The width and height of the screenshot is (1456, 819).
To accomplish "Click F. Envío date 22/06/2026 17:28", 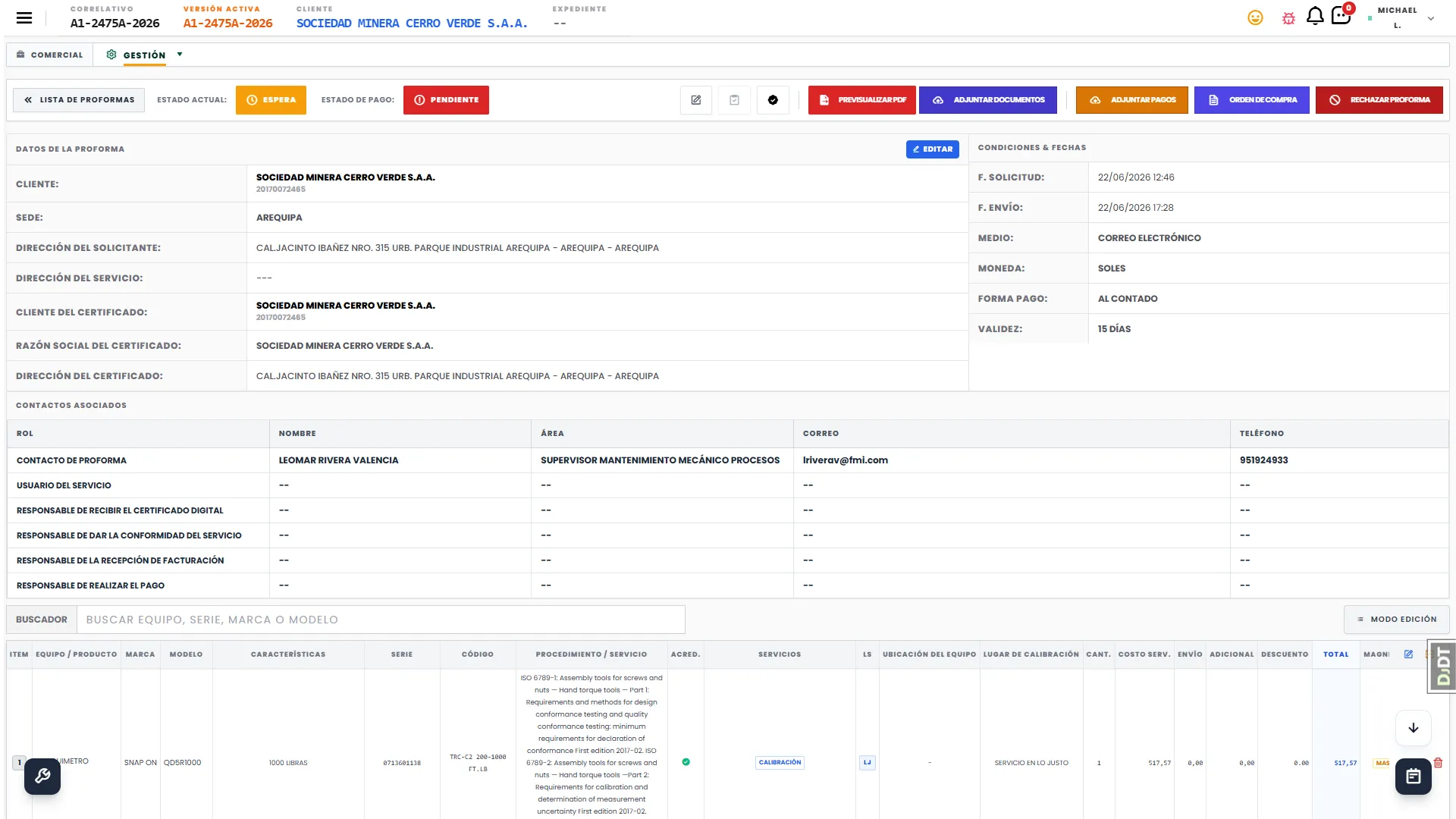I will (1136, 208).
